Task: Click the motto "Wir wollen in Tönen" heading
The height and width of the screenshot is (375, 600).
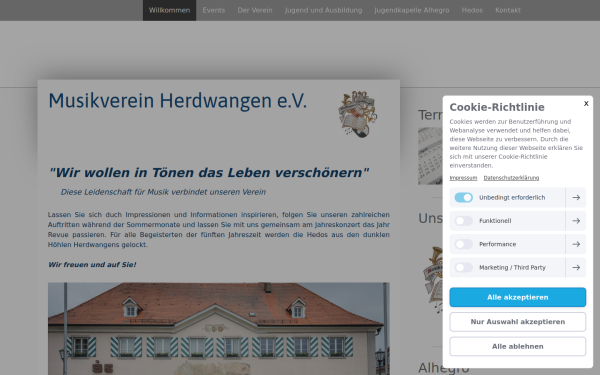Action: click(209, 173)
